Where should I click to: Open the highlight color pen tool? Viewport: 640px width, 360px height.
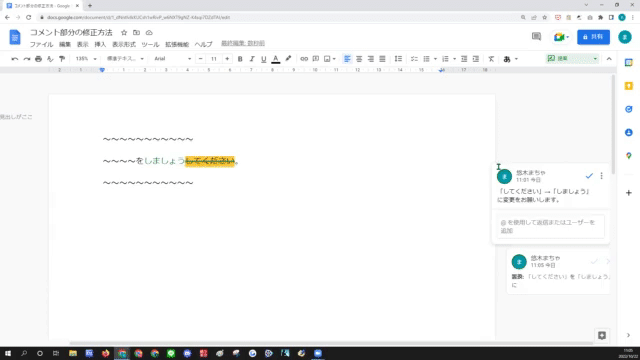tap(288, 59)
